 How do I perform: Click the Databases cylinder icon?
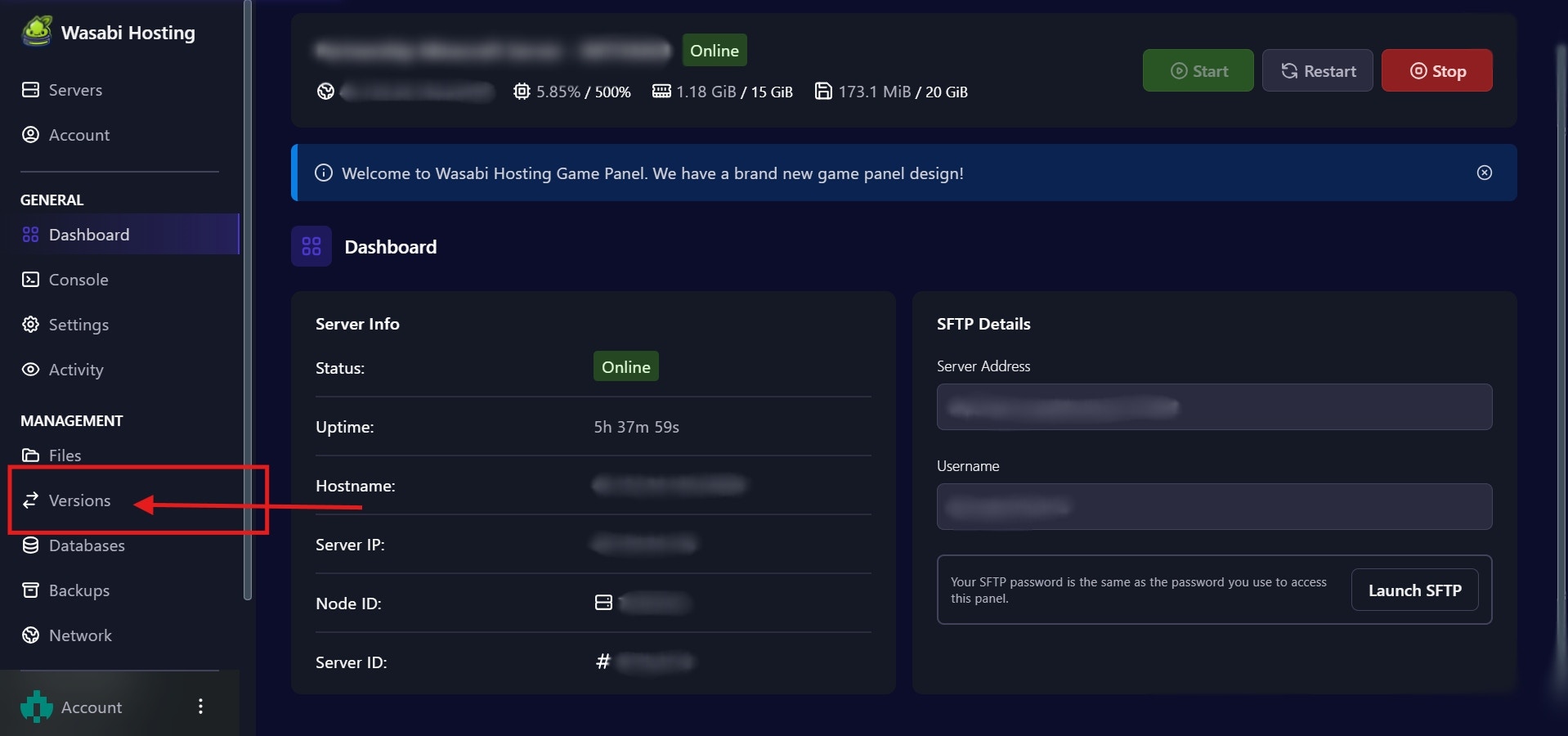[x=30, y=545]
